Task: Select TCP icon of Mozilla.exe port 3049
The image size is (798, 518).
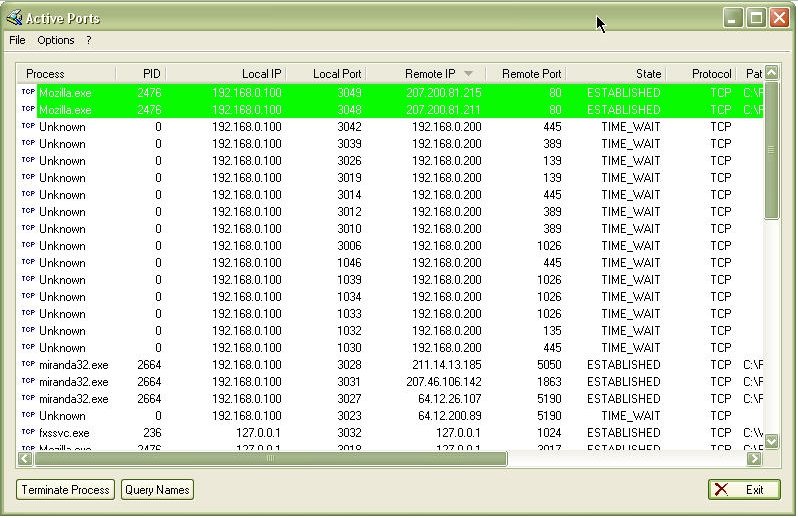Action: [x=28, y=92]
